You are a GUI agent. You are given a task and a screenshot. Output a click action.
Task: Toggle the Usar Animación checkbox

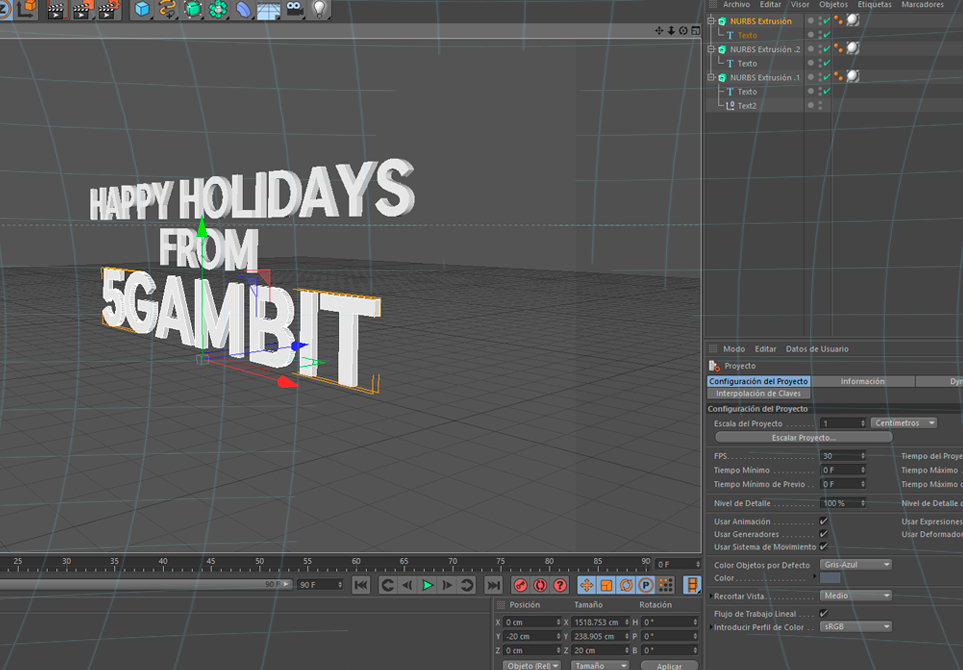tap(823, 521)
